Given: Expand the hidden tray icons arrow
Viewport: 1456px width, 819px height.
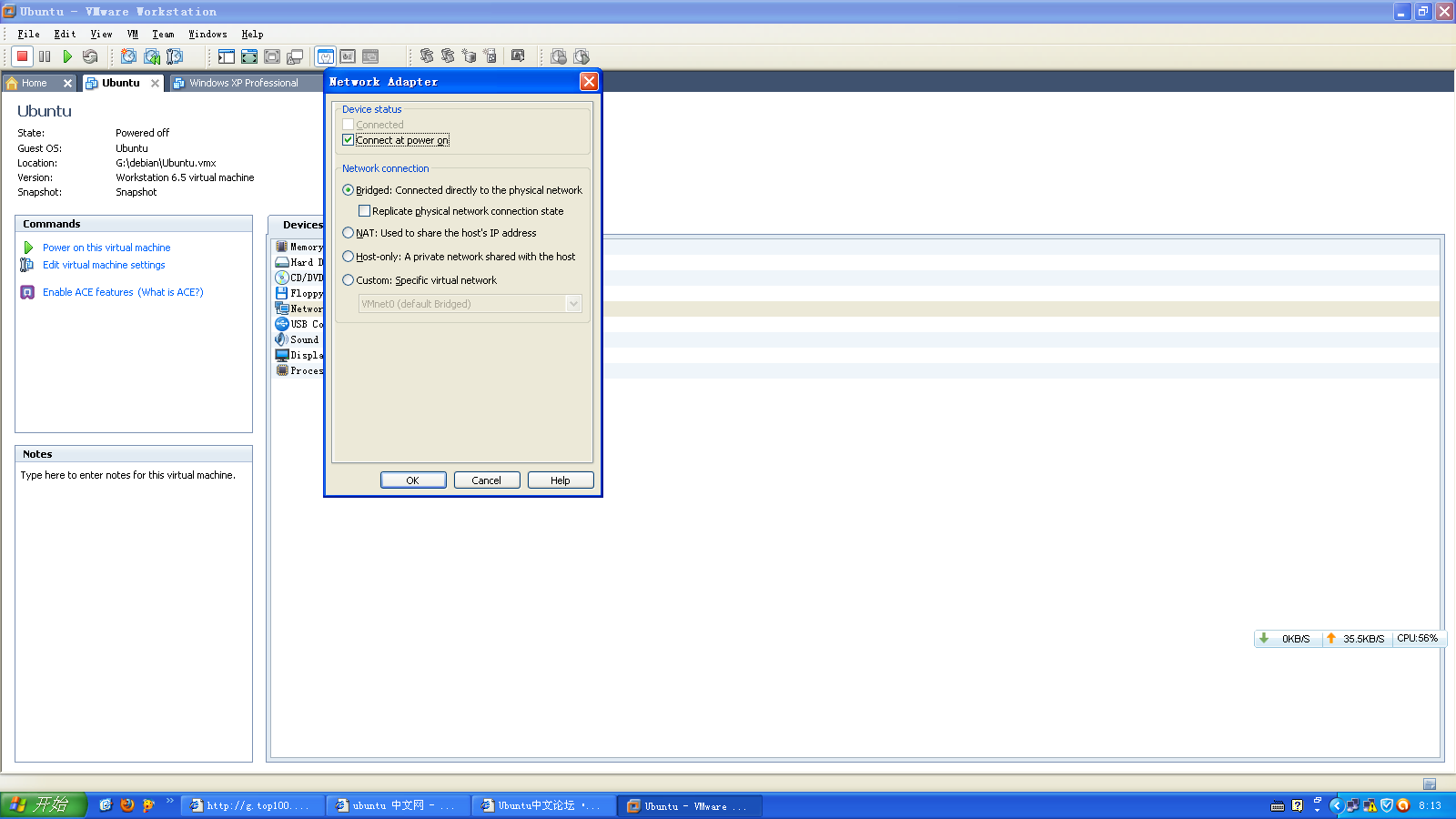Looking at the screenshot, I should coord(1336,805).
